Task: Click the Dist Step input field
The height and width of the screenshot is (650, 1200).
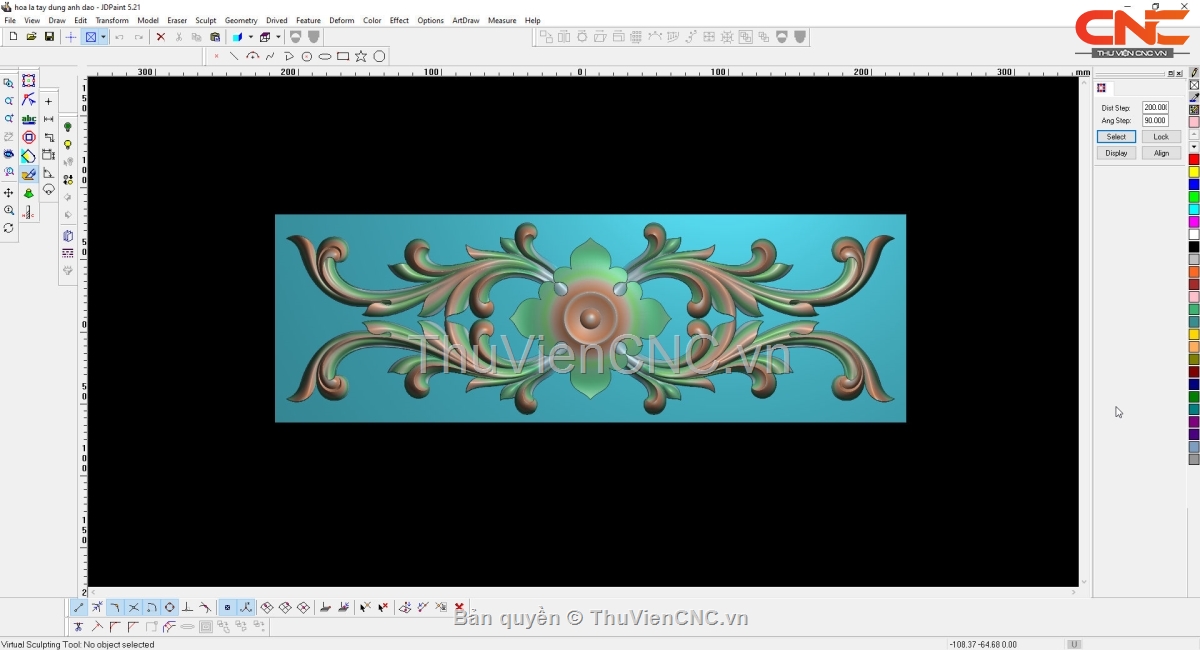Action: click(1155, 107)
